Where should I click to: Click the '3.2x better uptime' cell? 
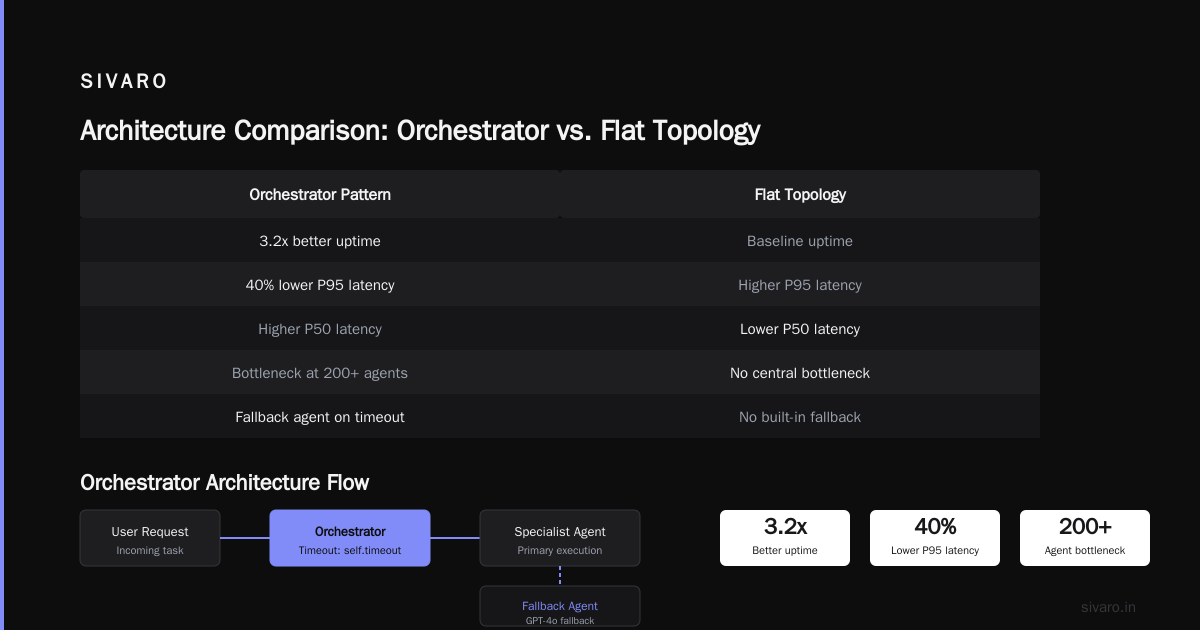[x=320, y=241]
